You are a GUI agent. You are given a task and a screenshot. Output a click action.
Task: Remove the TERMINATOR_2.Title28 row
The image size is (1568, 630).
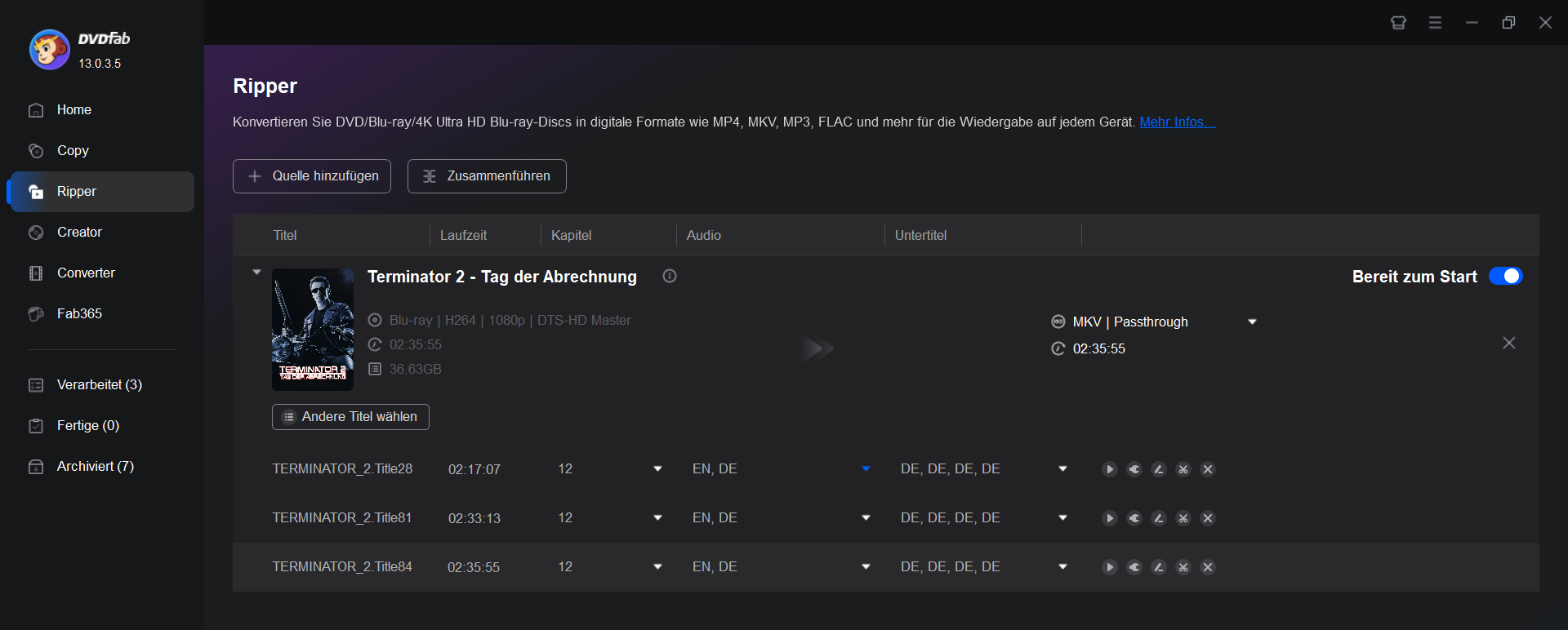click(x=1208, y=469)
